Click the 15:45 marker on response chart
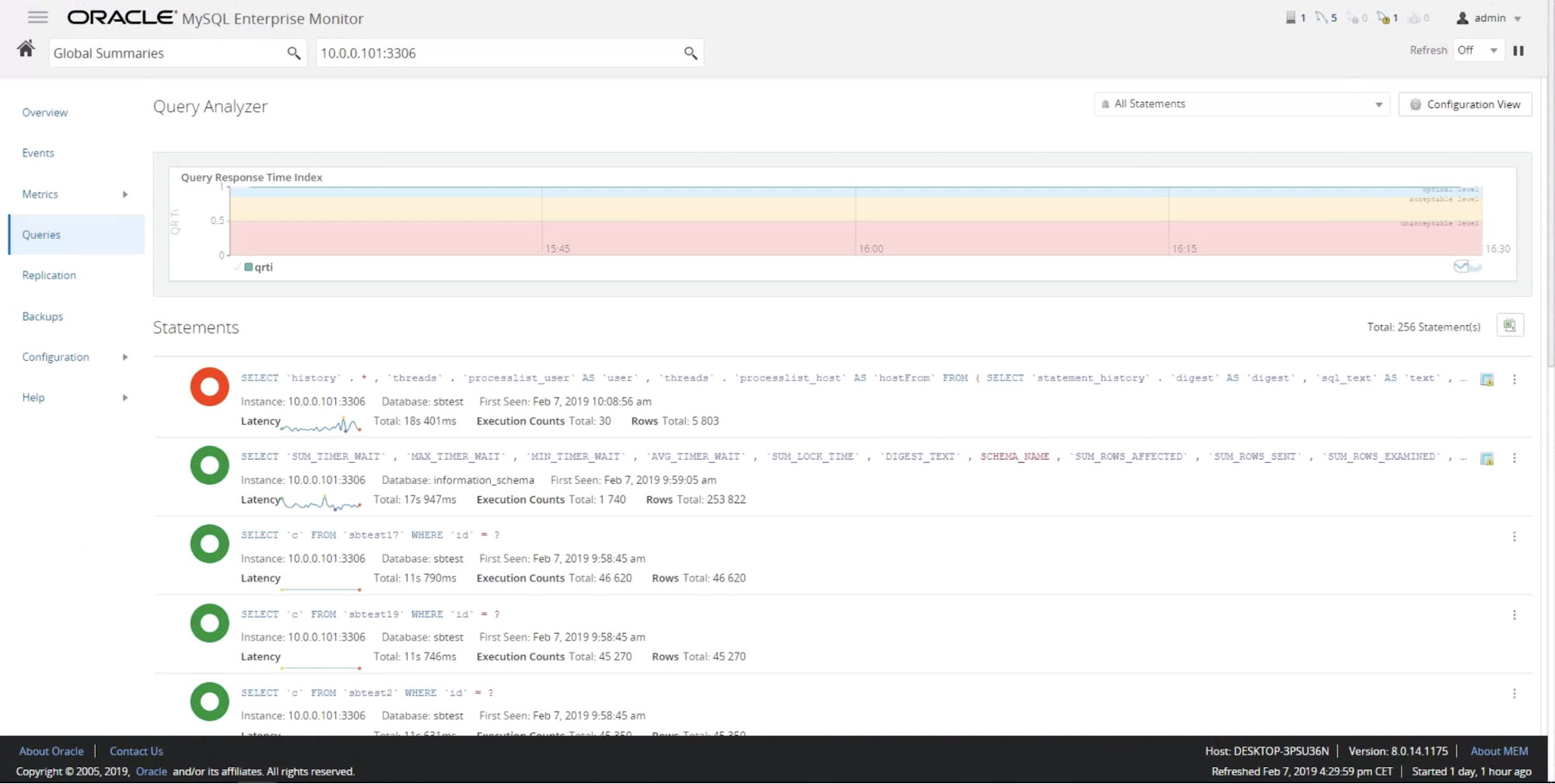This screenshot has width=1555, height=784. [557, 249]
